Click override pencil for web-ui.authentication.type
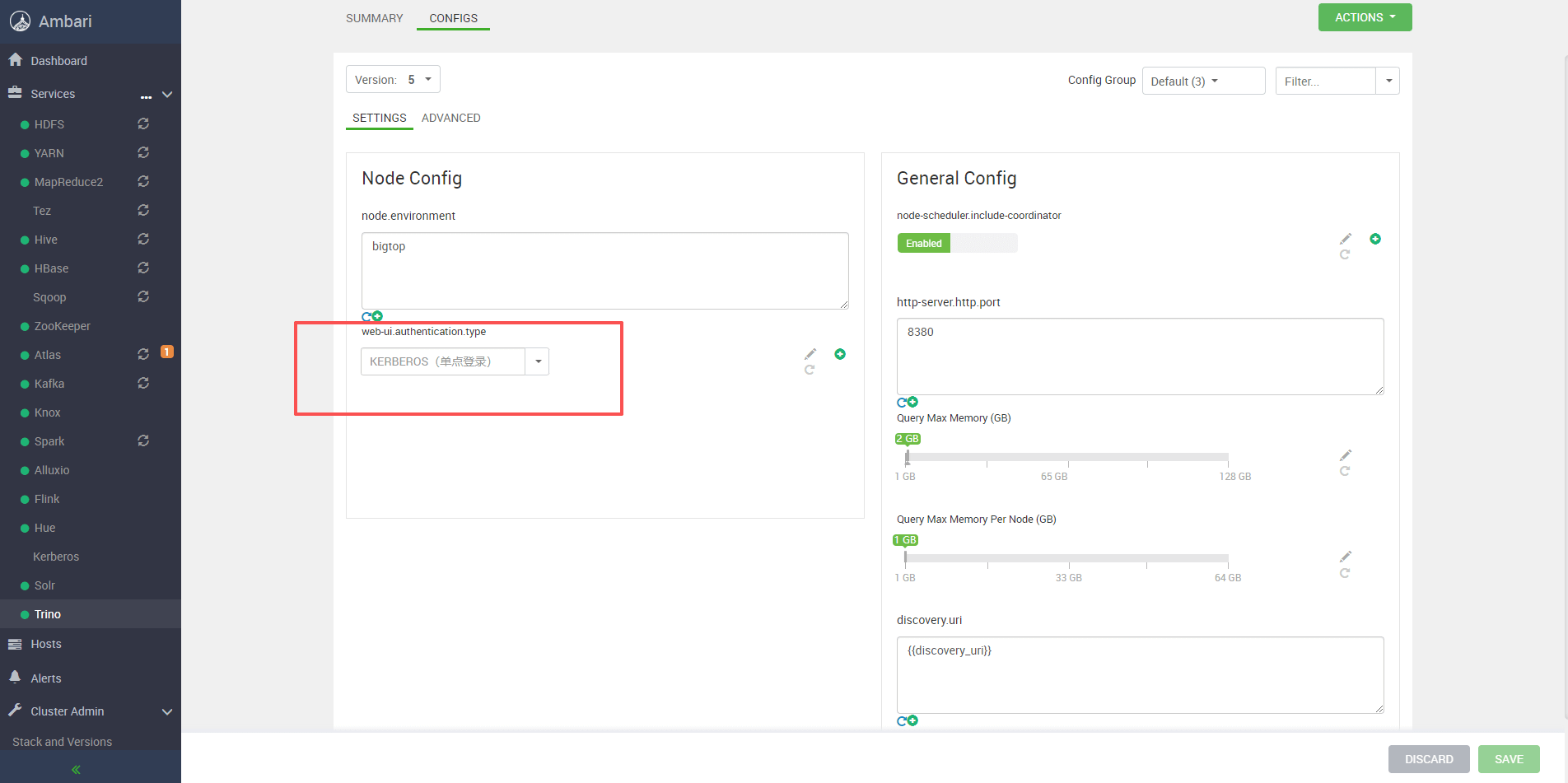 (x=810, y=354)
